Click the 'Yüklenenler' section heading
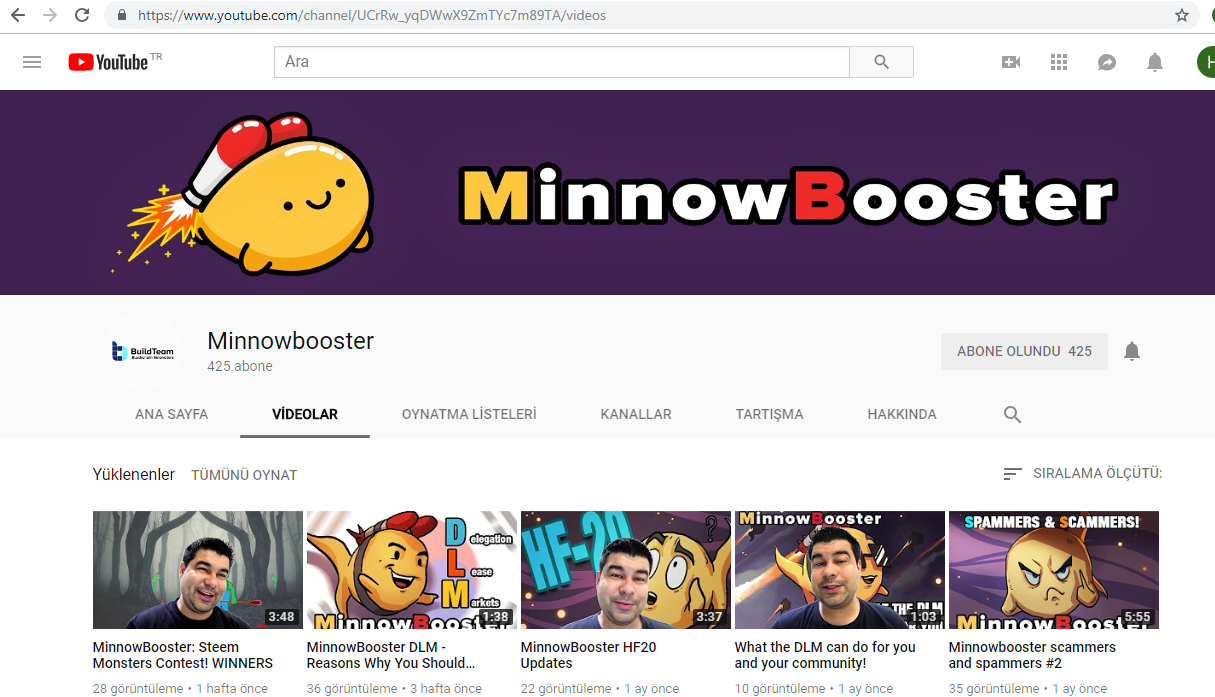The height and width of the screenshot is (697, 1215). tap(134, 474)
